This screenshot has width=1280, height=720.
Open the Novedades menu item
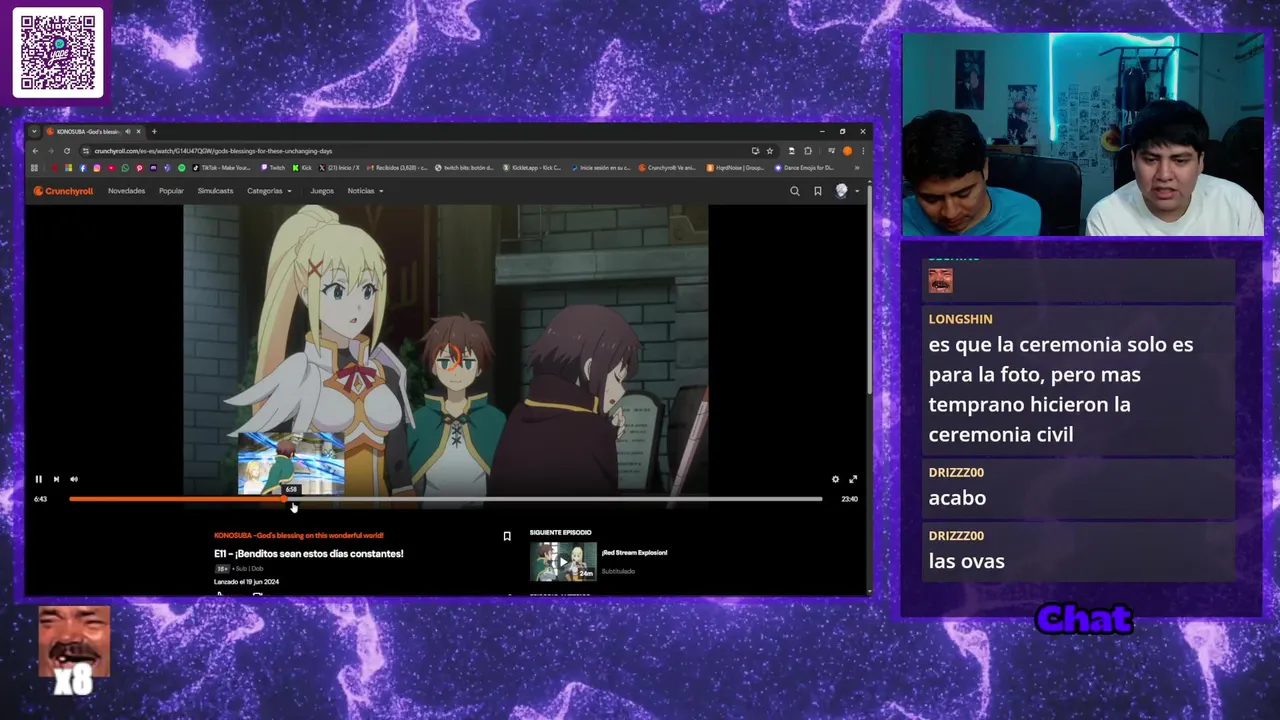[x=126, y=191]
